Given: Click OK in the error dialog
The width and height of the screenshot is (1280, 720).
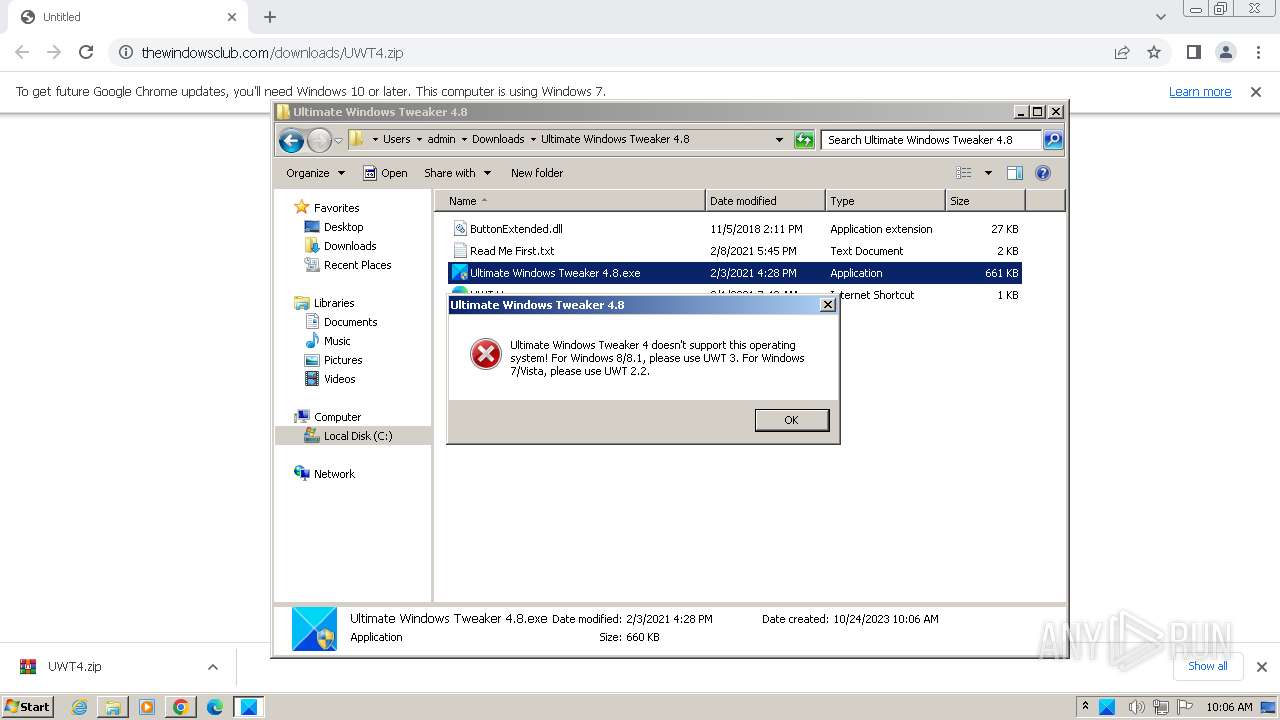Looking at the screenshot, I should click(791, 420).
